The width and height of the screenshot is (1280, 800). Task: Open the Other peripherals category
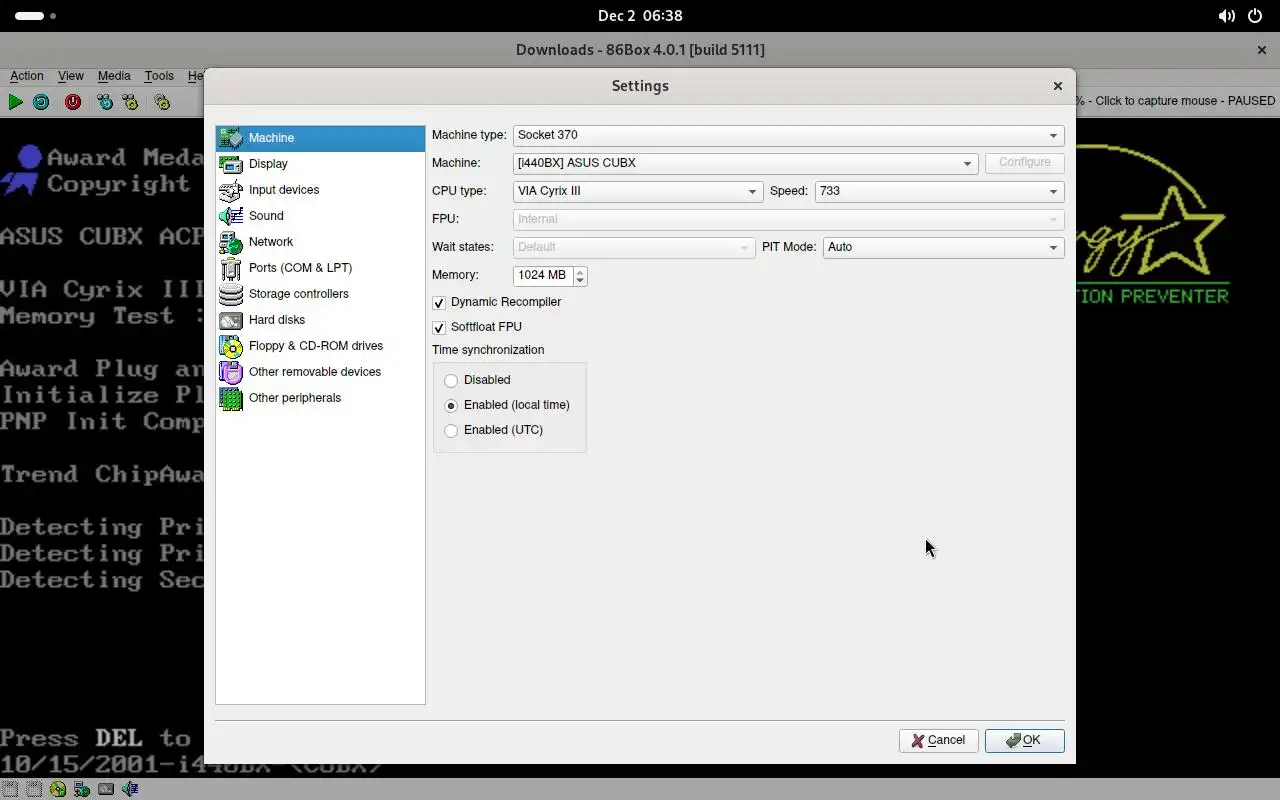320,398
